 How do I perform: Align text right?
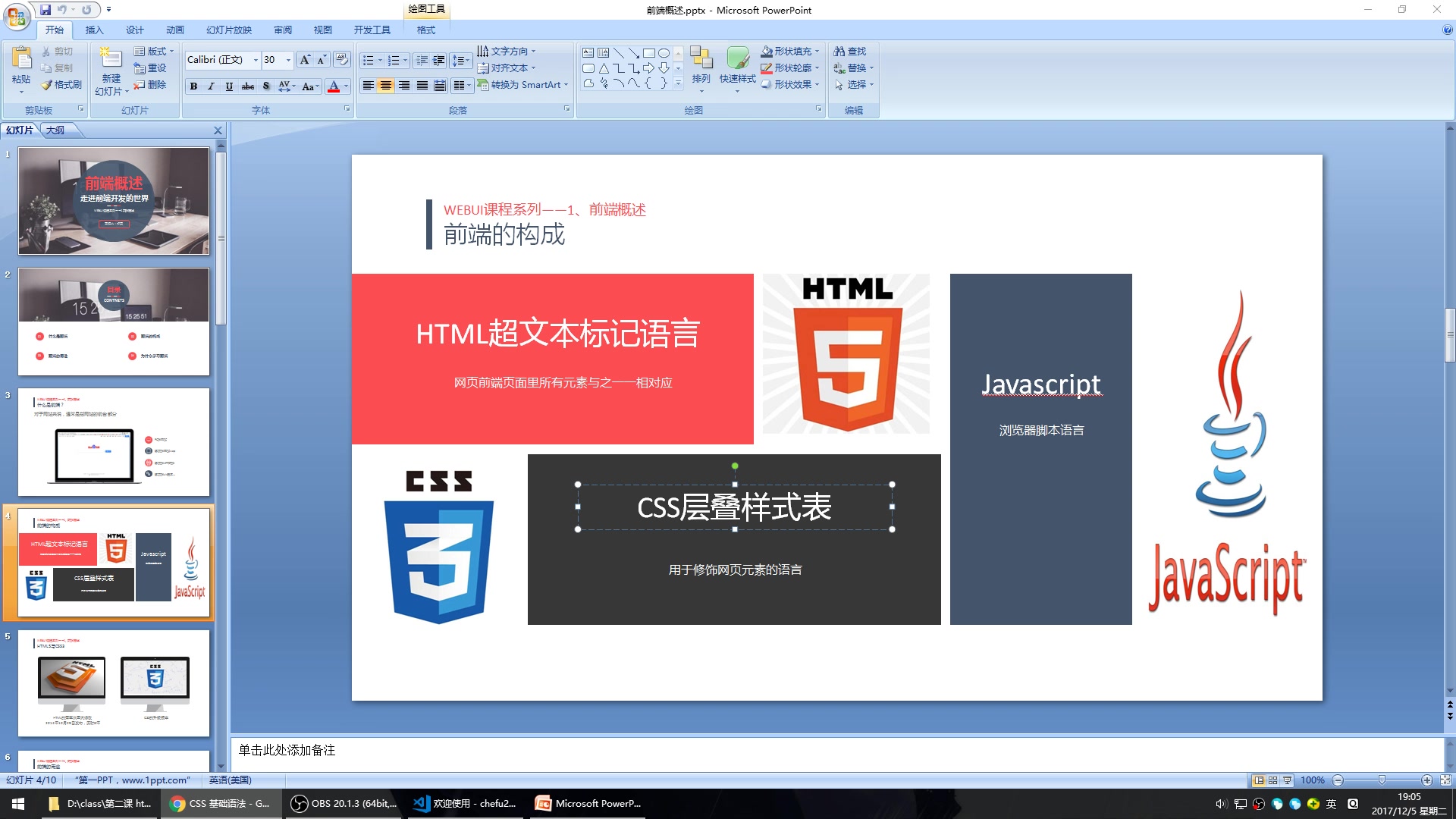click(x=404, y=86)
